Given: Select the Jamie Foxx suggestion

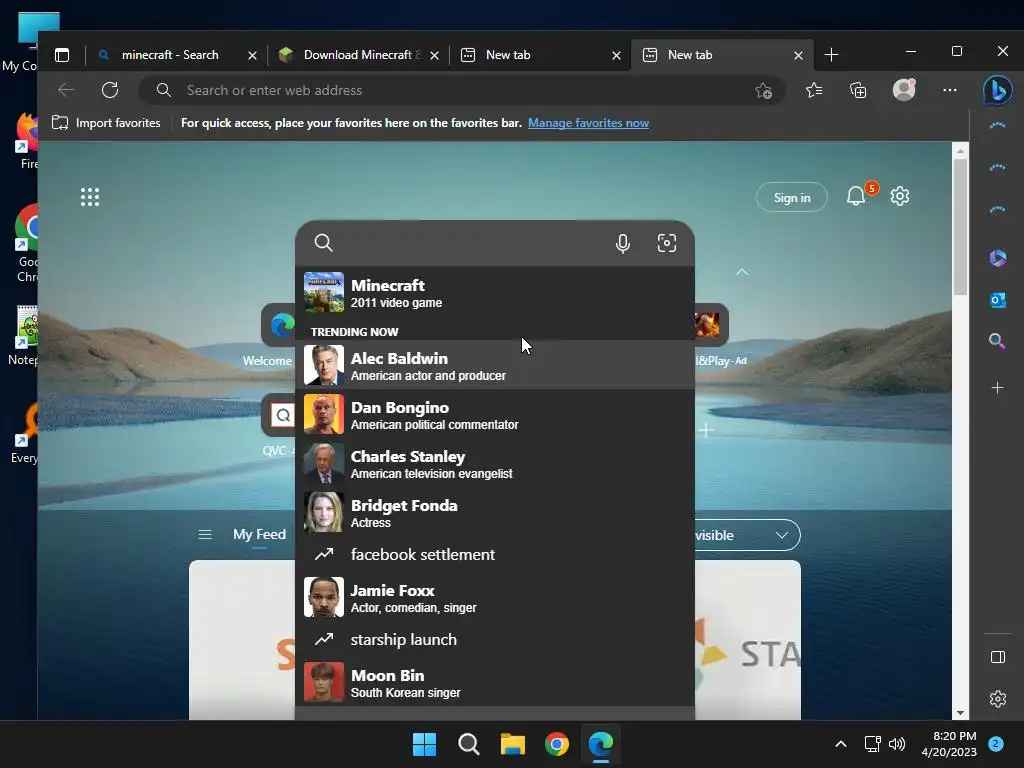Looking at the screenshot, I should (495, 597).
